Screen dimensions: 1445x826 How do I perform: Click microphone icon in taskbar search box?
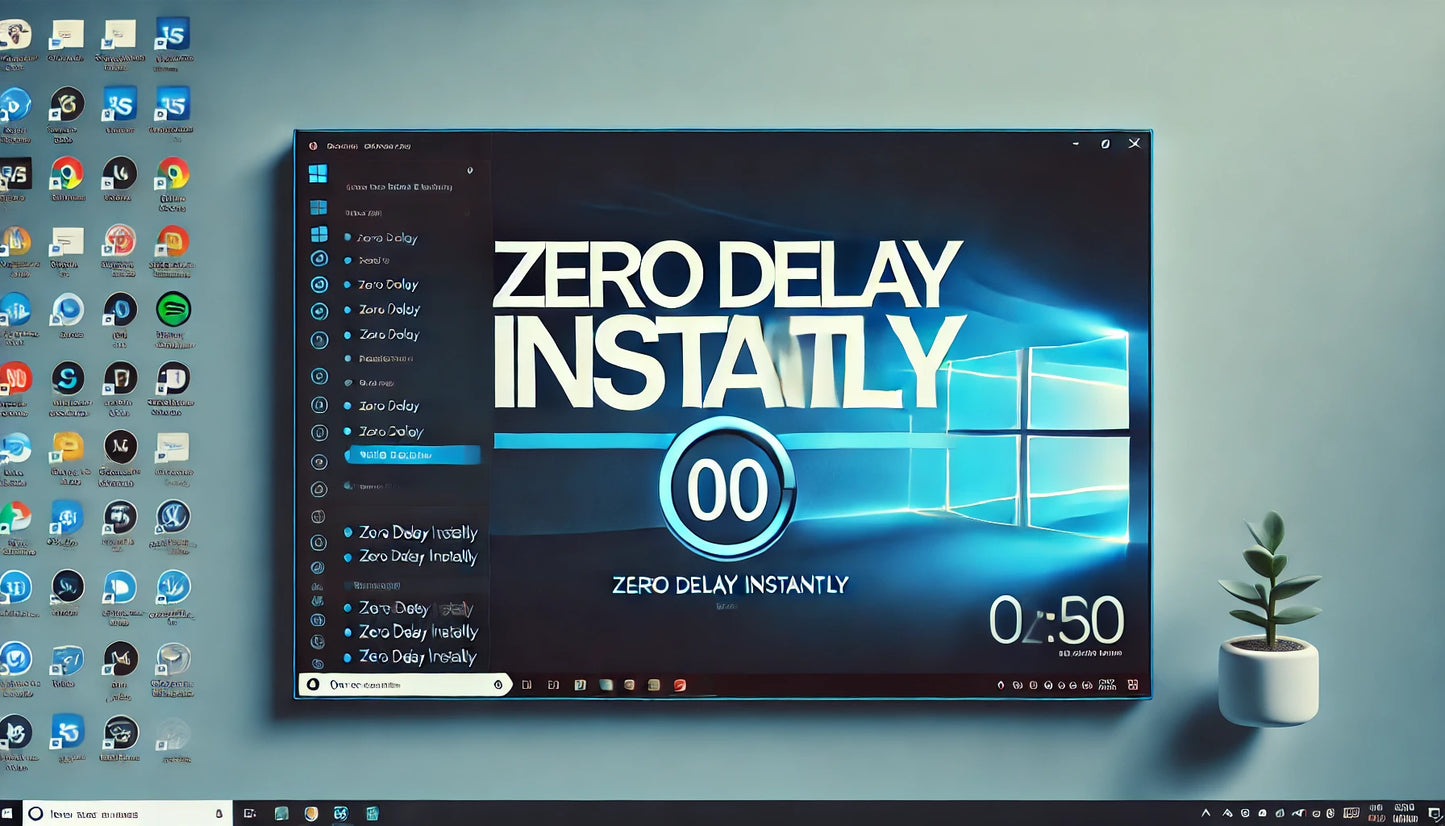coord(219,814)
